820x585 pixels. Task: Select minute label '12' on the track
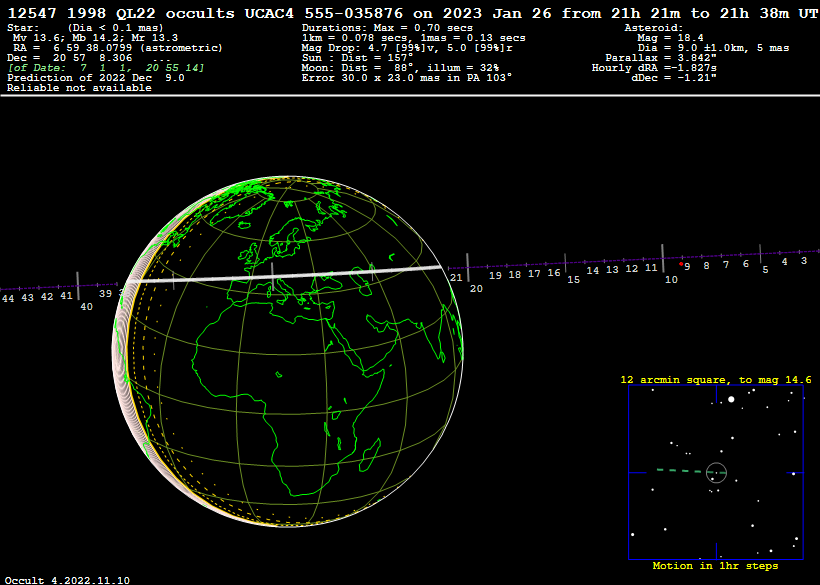tap(632, 269)
